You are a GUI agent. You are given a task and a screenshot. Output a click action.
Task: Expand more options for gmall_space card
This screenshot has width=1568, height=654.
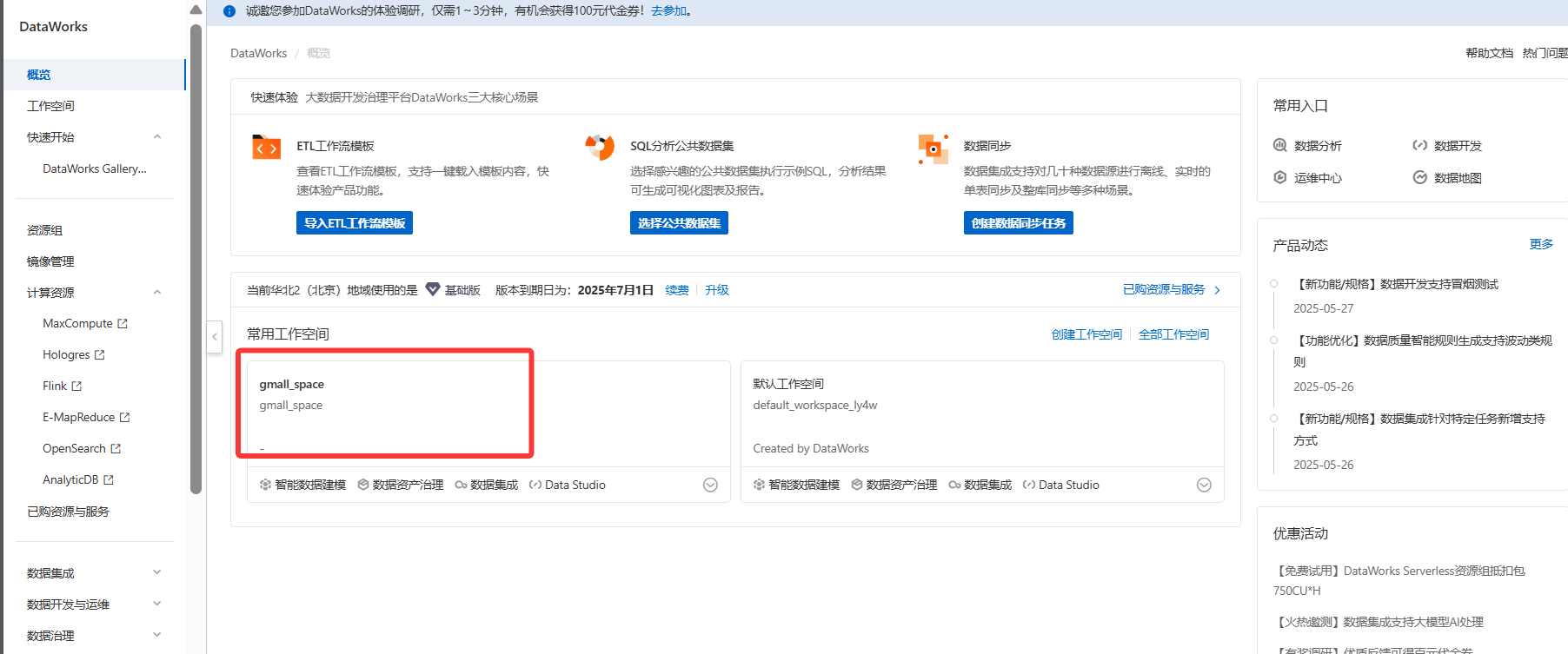[710, 485]
